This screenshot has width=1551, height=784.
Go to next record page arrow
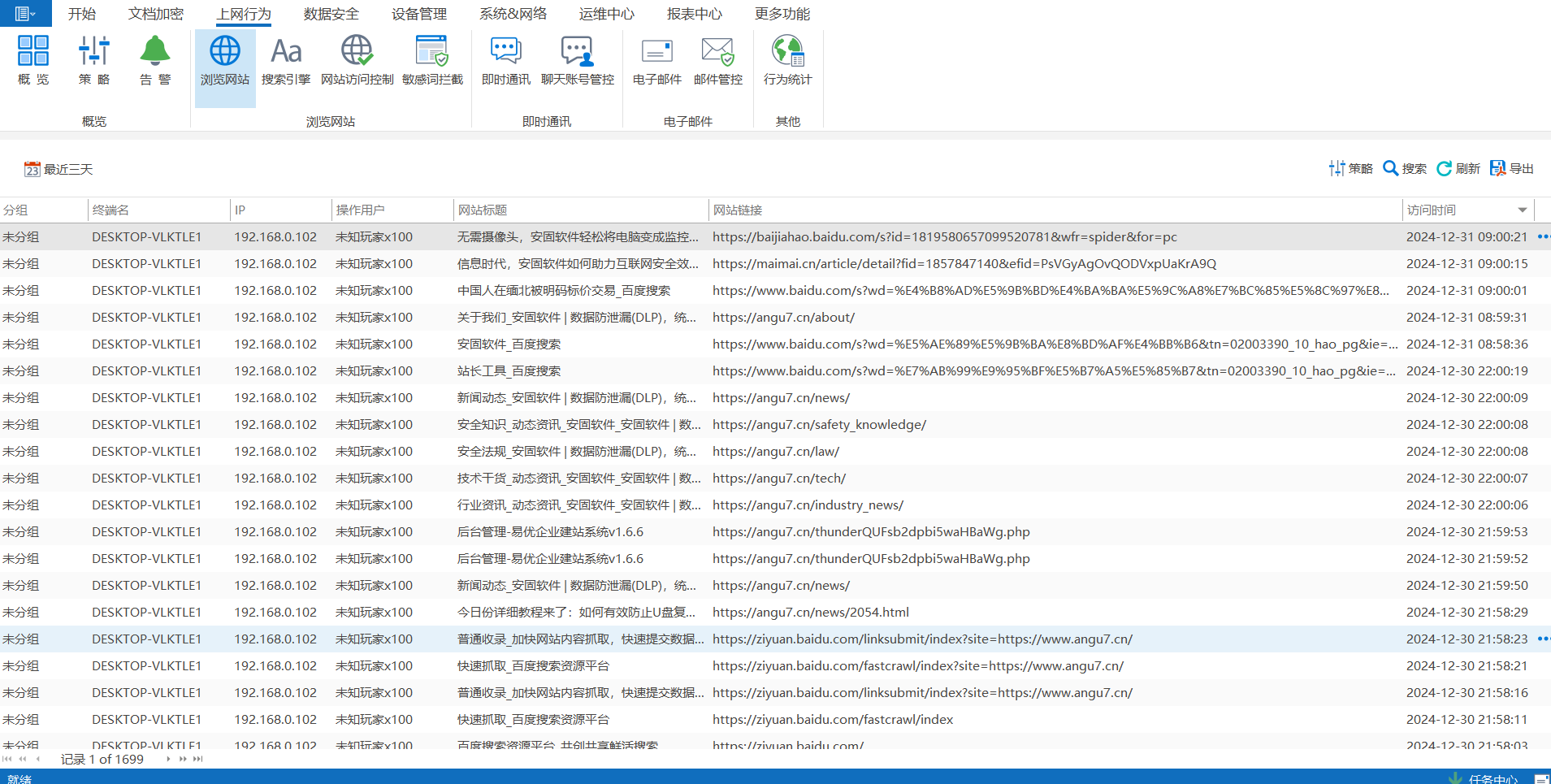pyautogui.click(x=168, y=759)
